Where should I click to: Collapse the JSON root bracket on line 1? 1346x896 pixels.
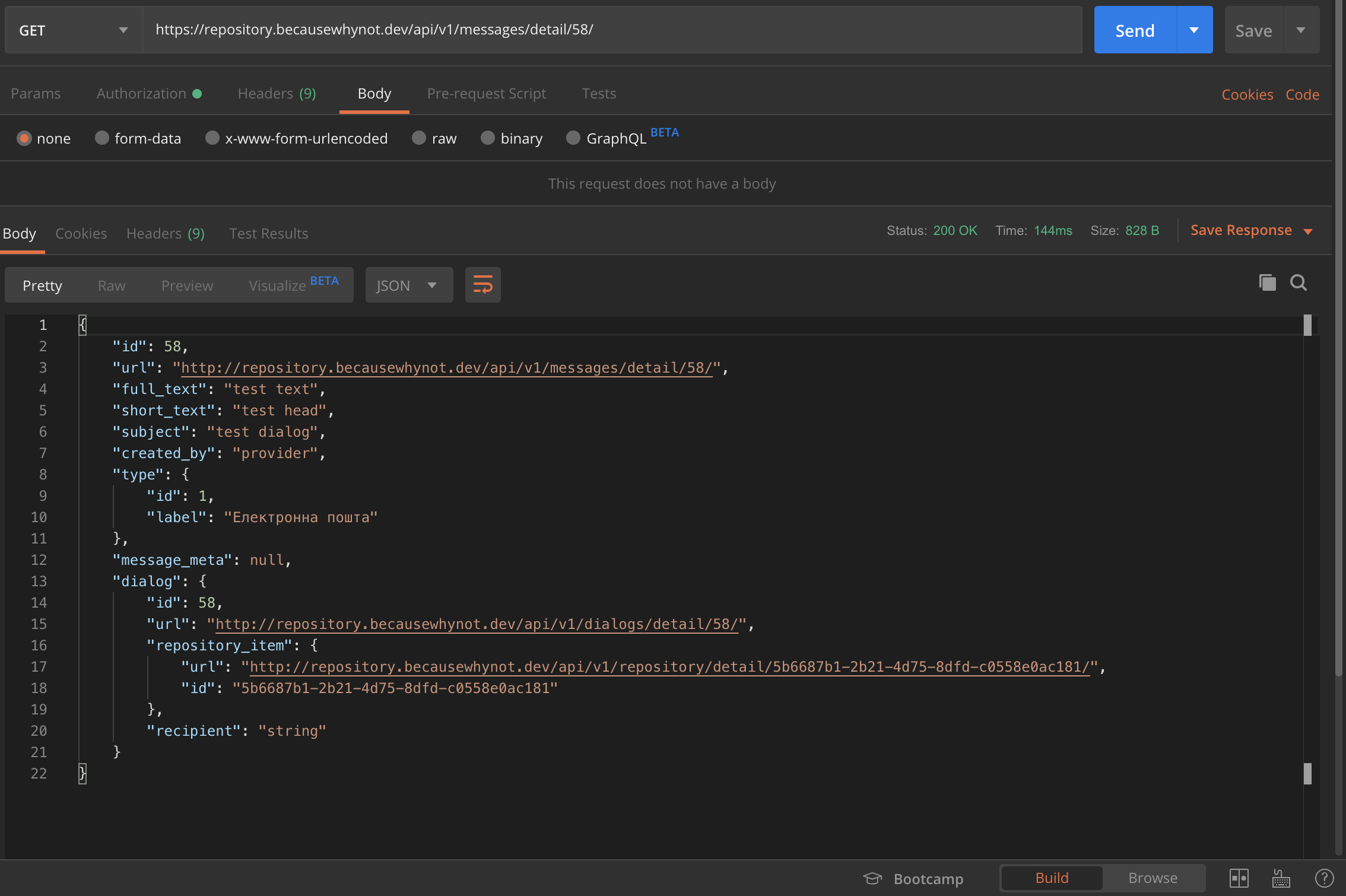(82, 325)
